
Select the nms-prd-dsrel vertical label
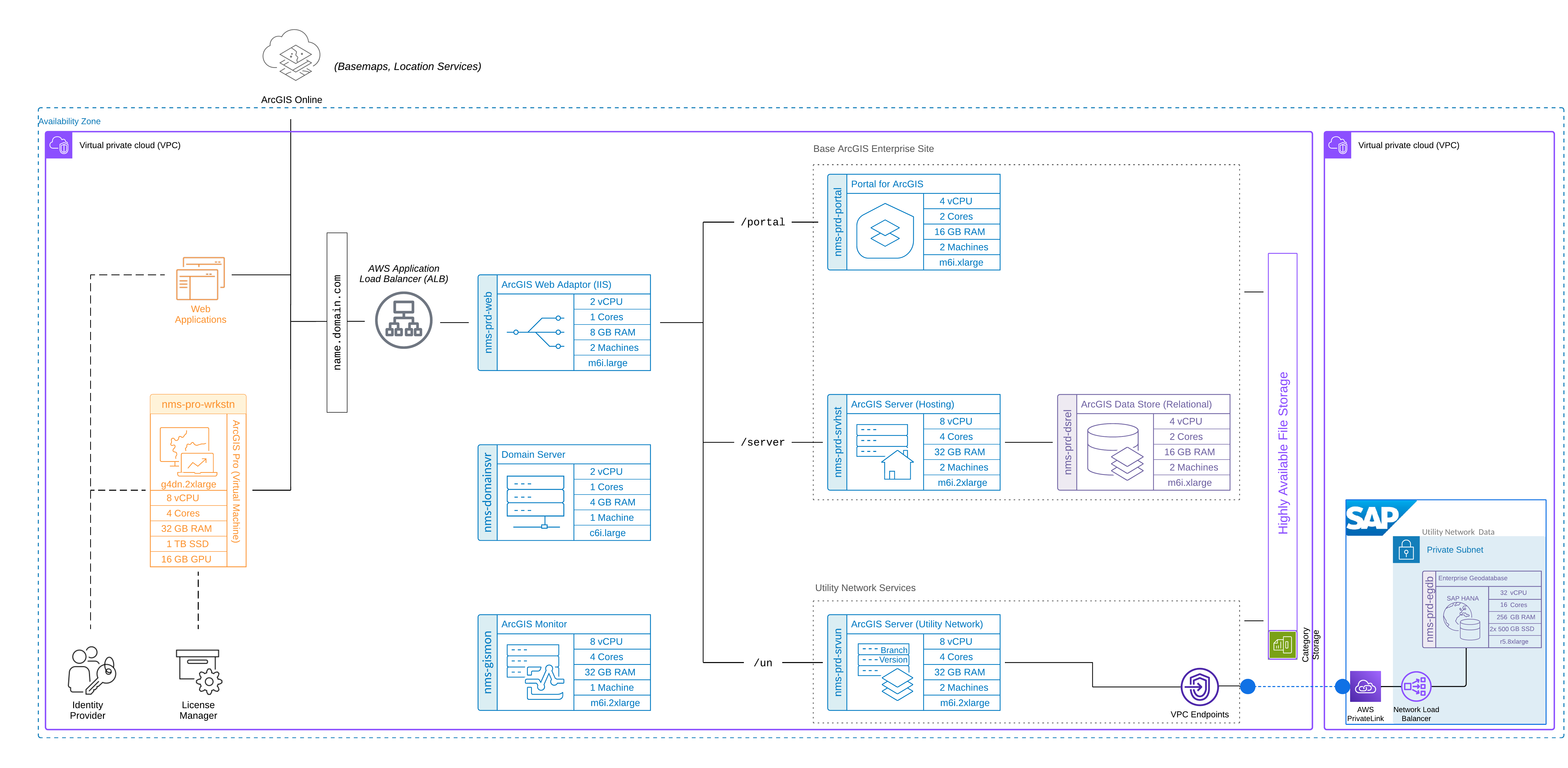coord(1067,442)
